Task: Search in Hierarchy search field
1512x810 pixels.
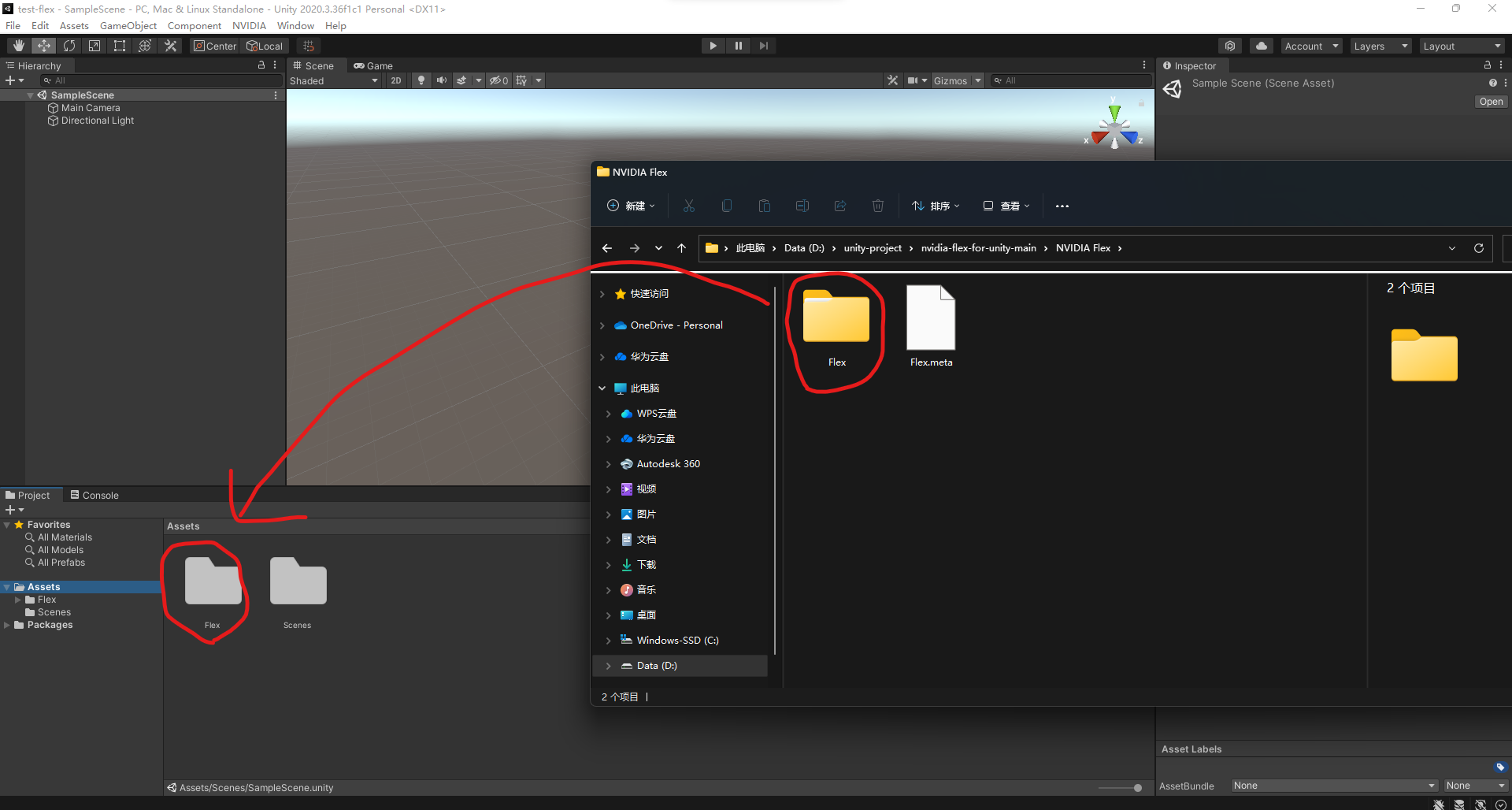Action: 161,80
